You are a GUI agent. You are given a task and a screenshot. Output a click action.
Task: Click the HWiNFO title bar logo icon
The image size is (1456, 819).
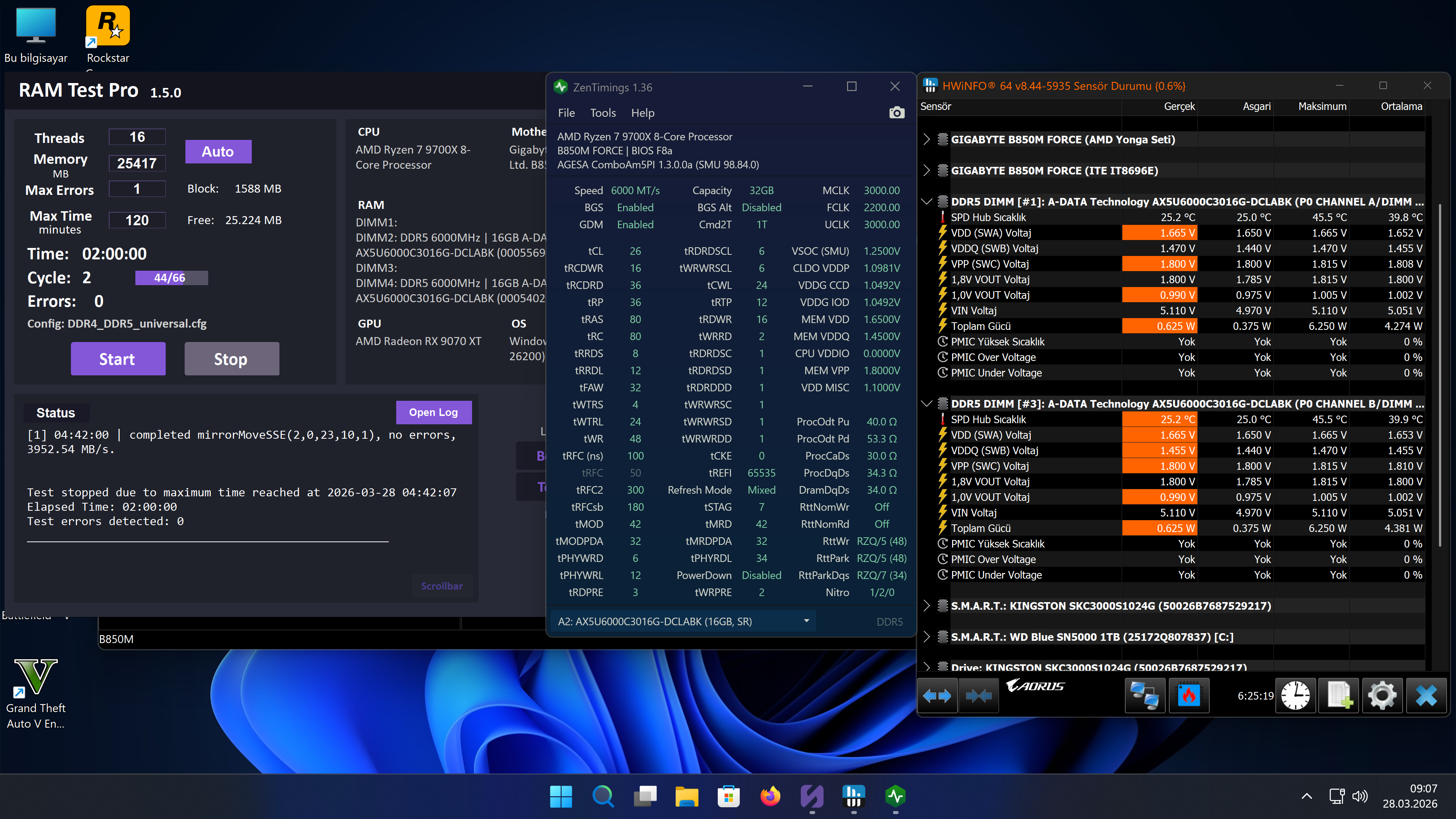930,86
